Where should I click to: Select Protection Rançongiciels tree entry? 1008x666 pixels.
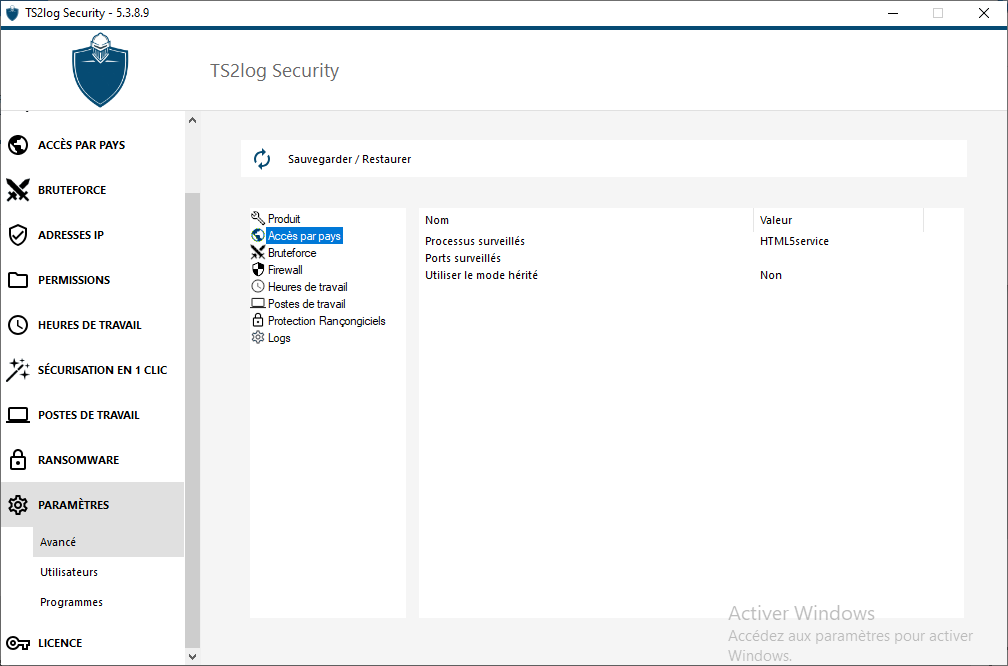(x=327, y=321)
